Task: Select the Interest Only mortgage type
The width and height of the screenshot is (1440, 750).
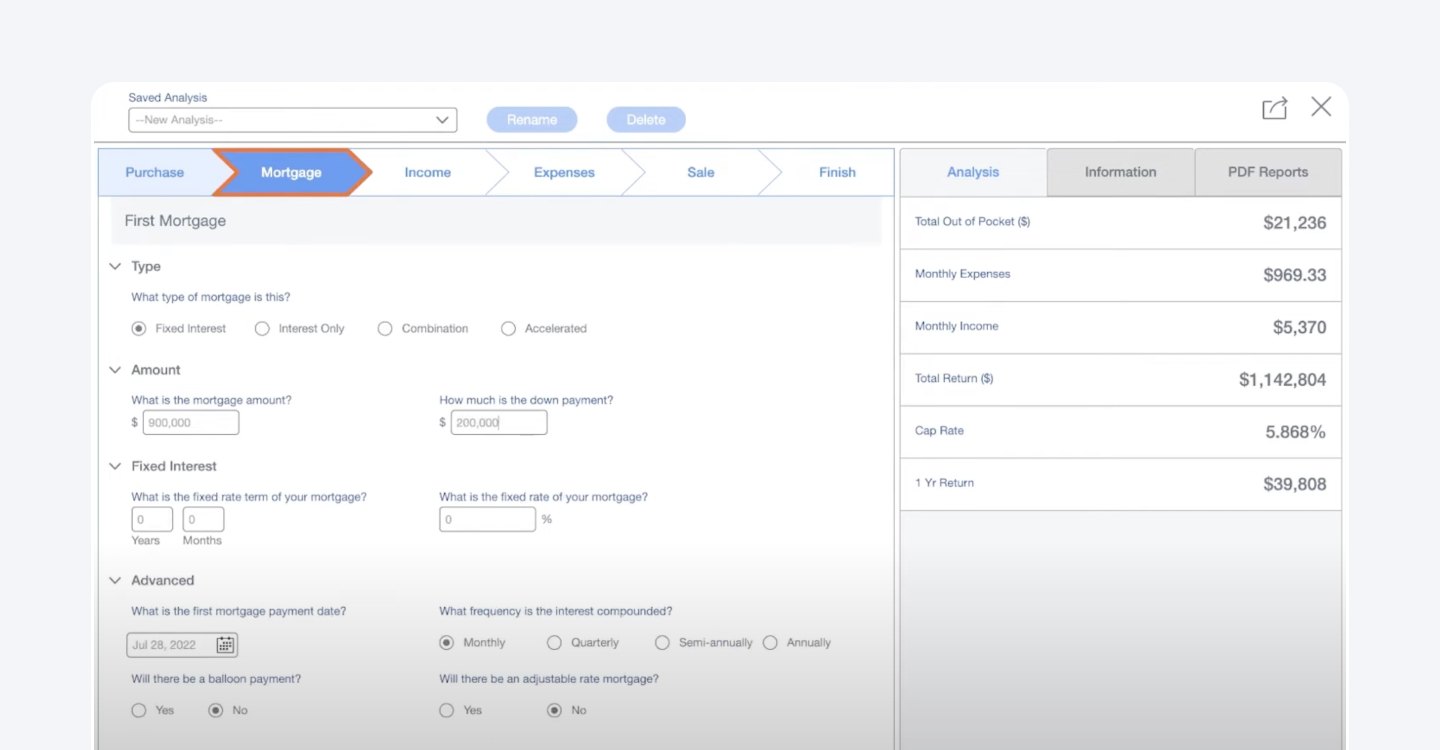Action: 262,328
